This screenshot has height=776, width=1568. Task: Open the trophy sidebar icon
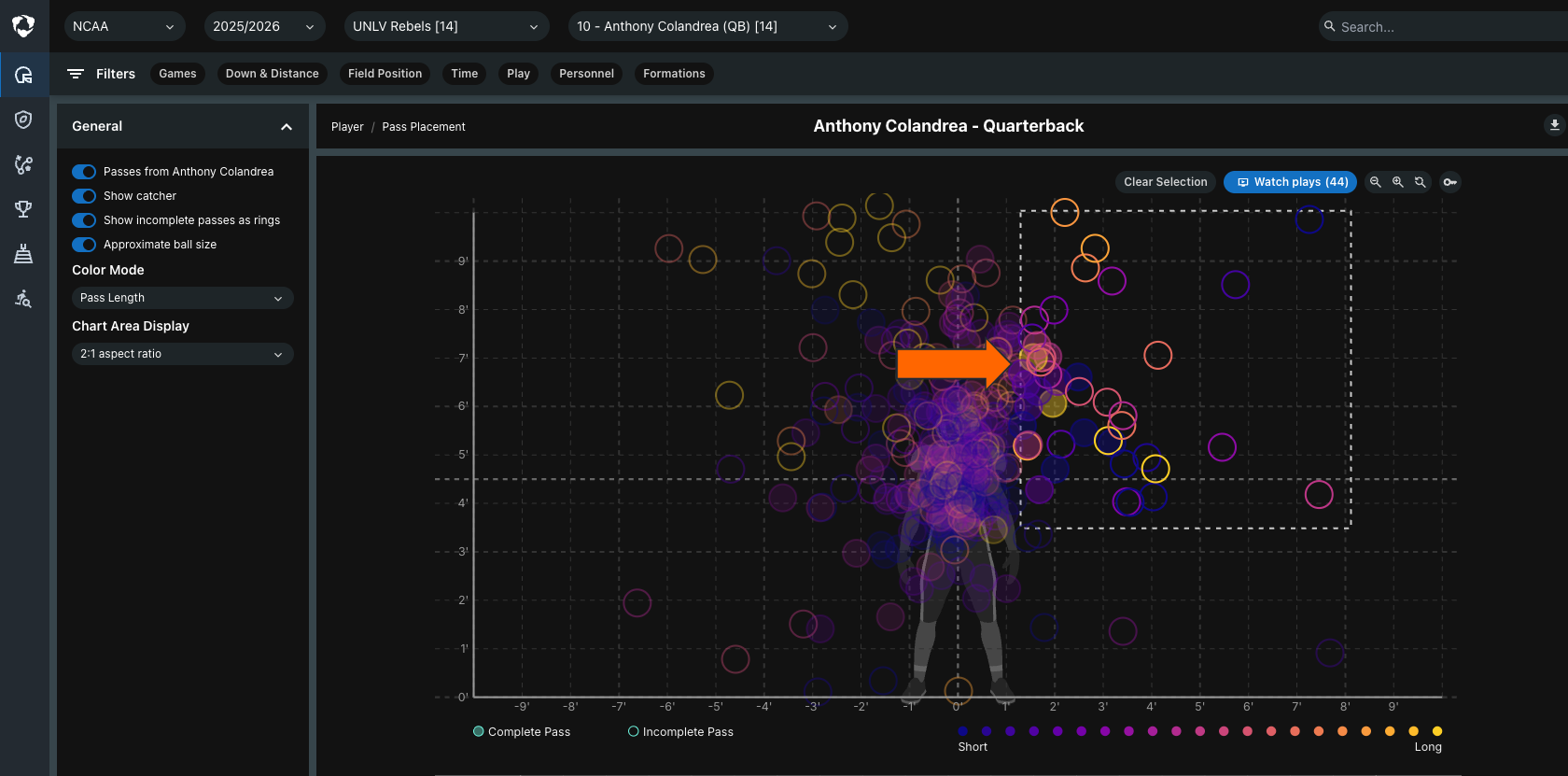(x=24, y=209)
